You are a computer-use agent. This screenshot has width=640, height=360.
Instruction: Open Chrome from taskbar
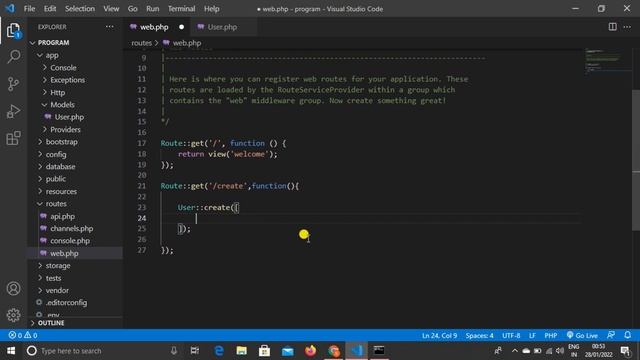tap(333, 351)
